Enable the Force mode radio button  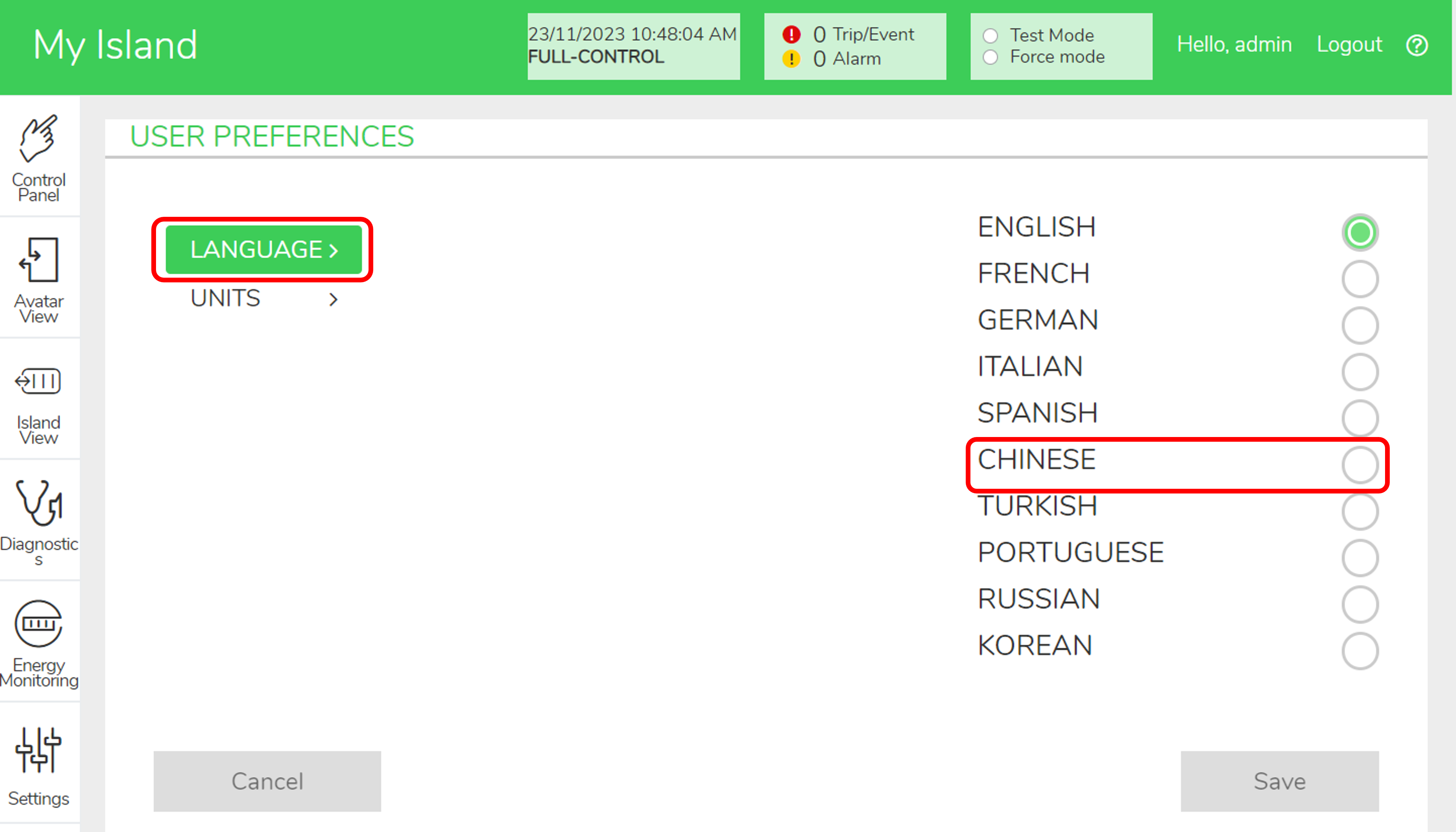990,57
